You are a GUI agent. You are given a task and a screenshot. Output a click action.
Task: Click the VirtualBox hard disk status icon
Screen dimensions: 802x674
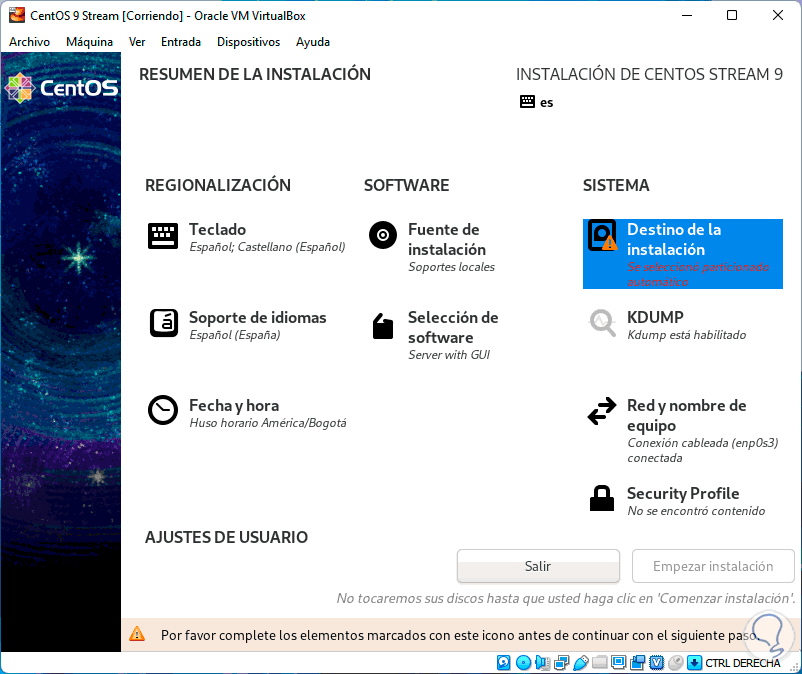pyautogui.click(x=503, y=663)
